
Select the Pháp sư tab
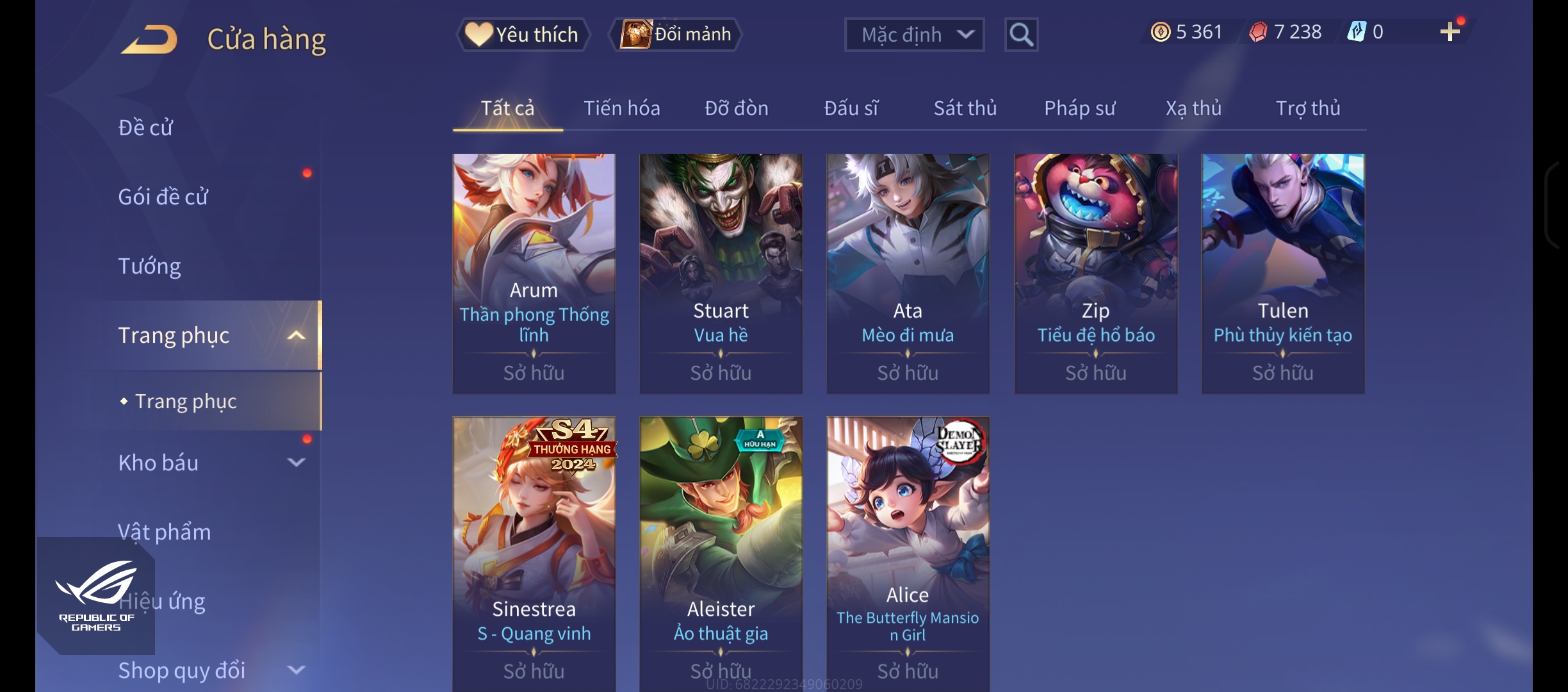(x=1079, y=108)
